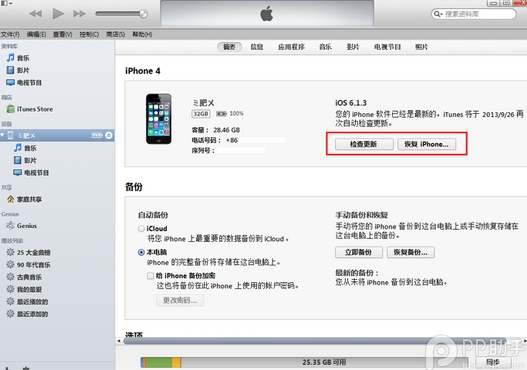Switch to the 信息 tab
This screenshot has height=370, width=527.
pos(257,47)
